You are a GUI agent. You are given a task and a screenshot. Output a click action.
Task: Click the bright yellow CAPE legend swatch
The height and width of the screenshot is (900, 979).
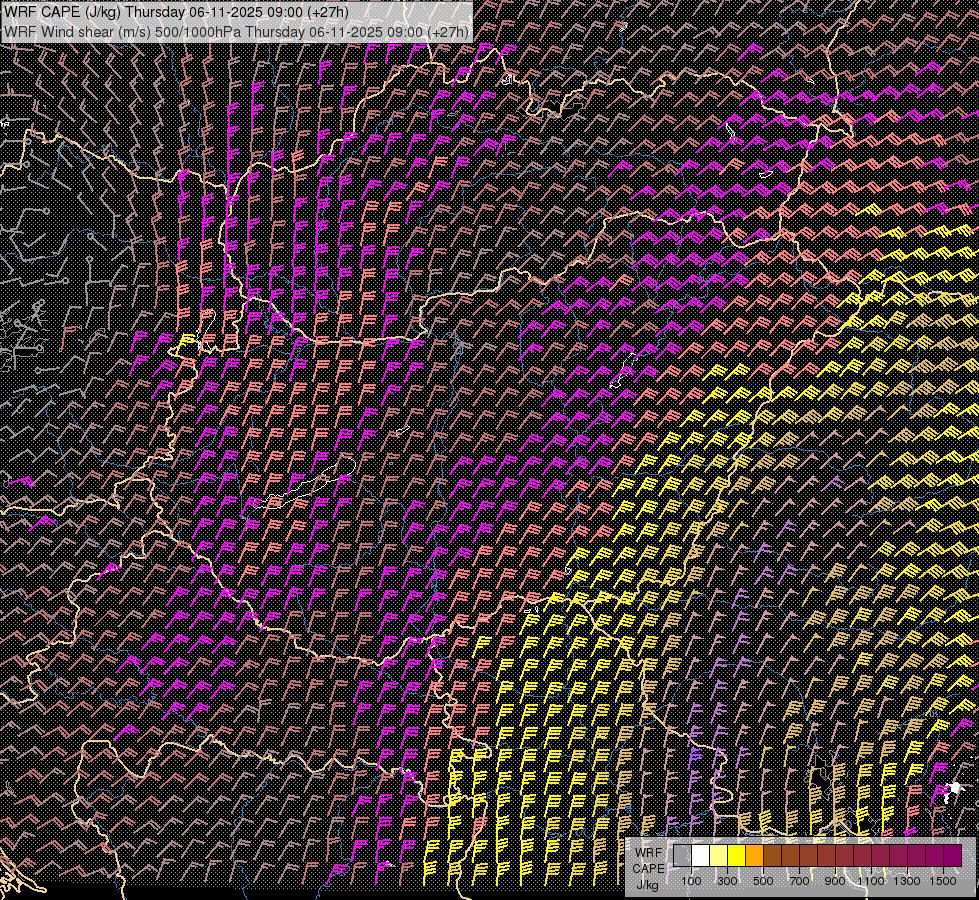coord(736,856)
